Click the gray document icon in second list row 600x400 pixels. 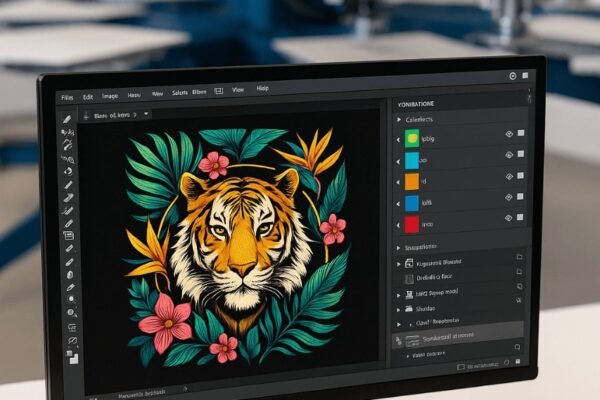coord(409,279)
